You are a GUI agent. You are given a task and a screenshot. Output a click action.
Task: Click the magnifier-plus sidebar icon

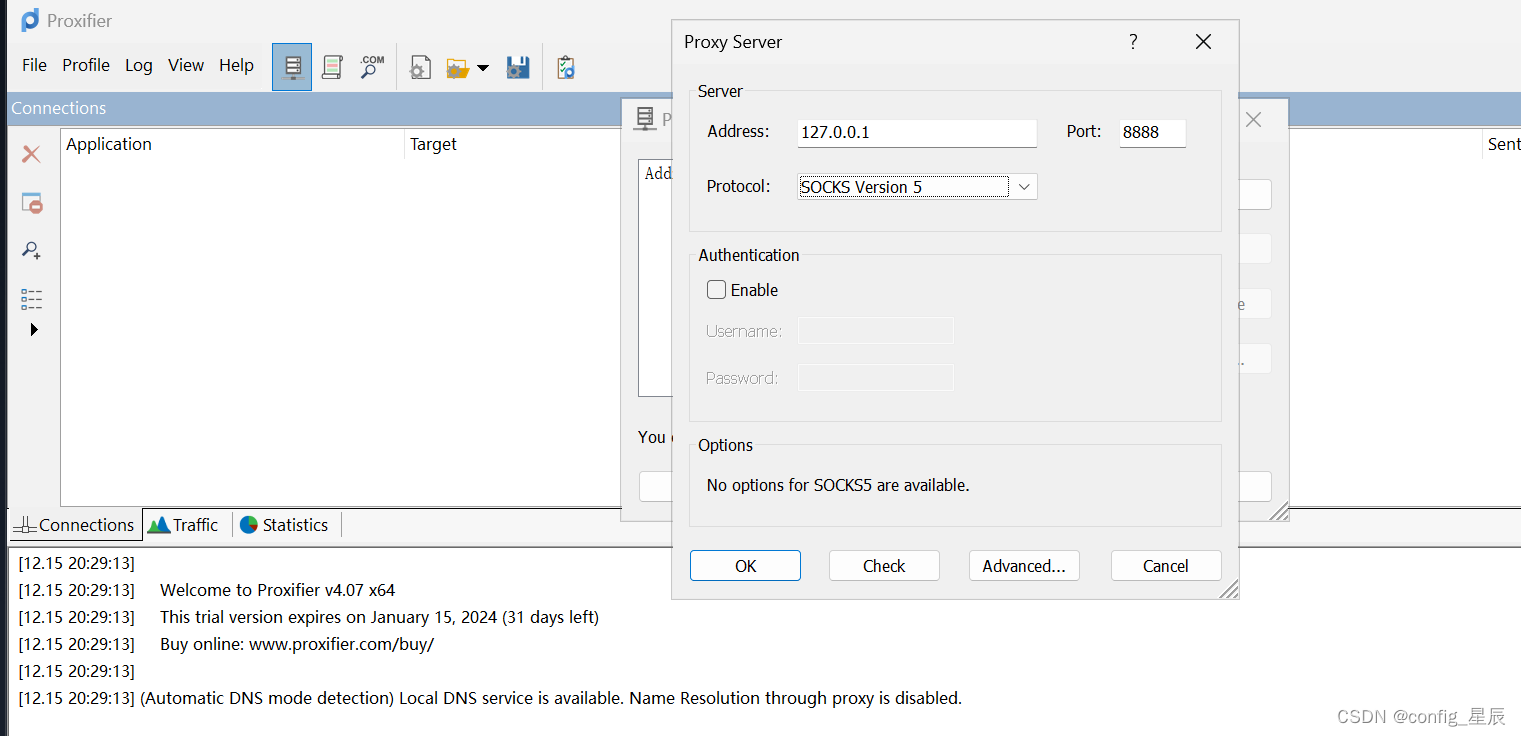pos(32,251)
